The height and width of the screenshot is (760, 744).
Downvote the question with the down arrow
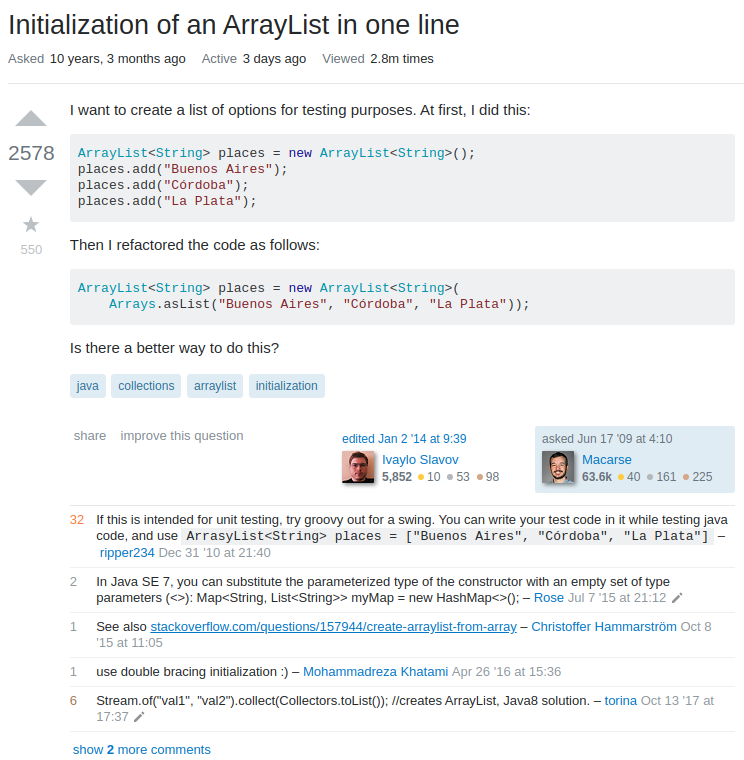pyautogui.click(x=31, y=187)
